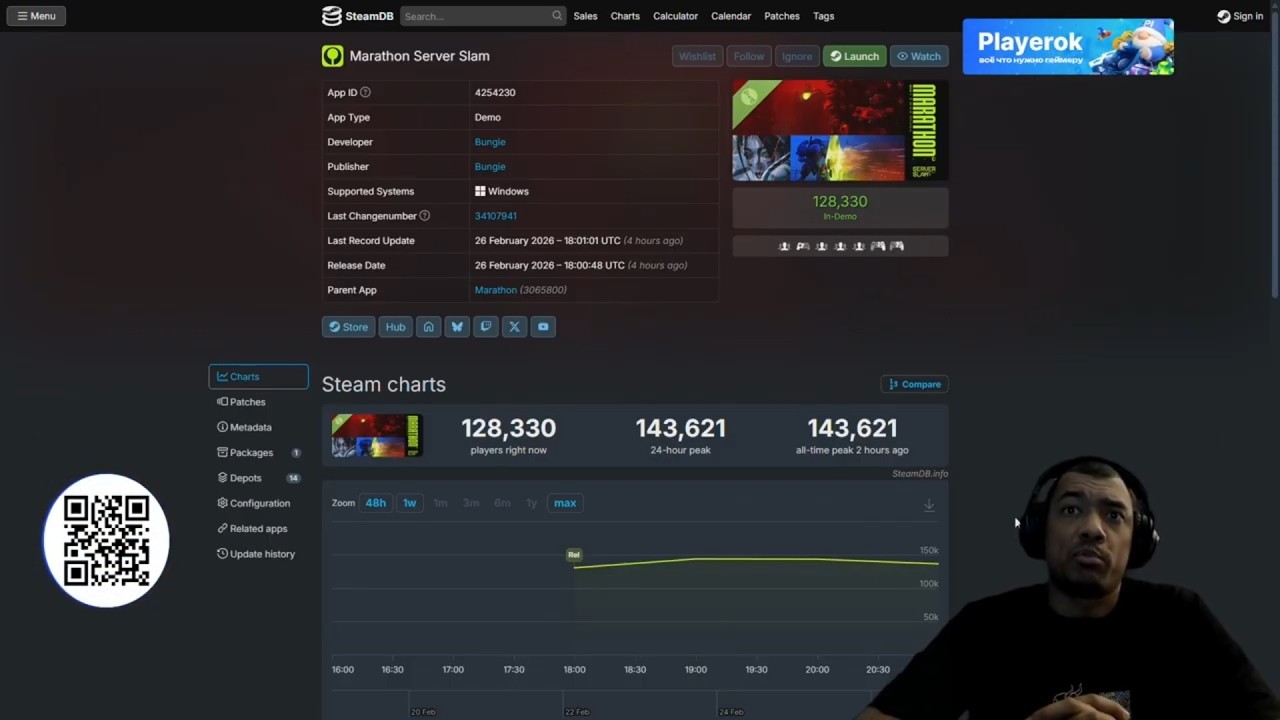Open the top navigation Patches page

pyautogui.click(x=782, y=16)
